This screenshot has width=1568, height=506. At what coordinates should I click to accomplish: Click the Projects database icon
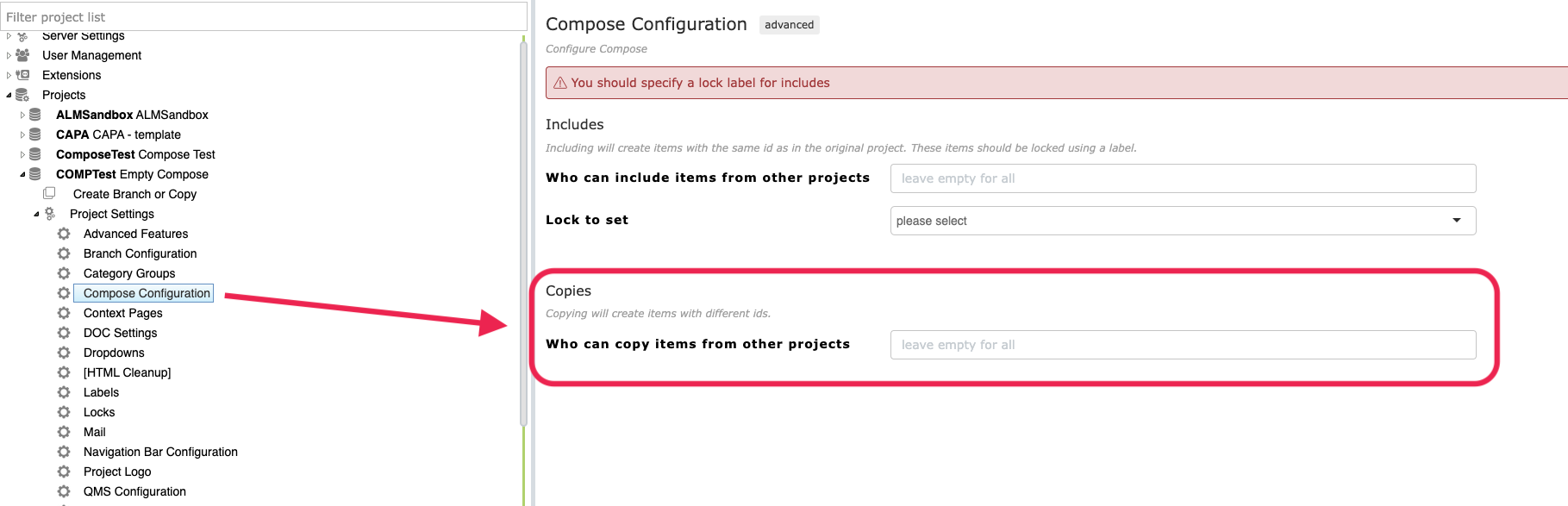point(22,95)
